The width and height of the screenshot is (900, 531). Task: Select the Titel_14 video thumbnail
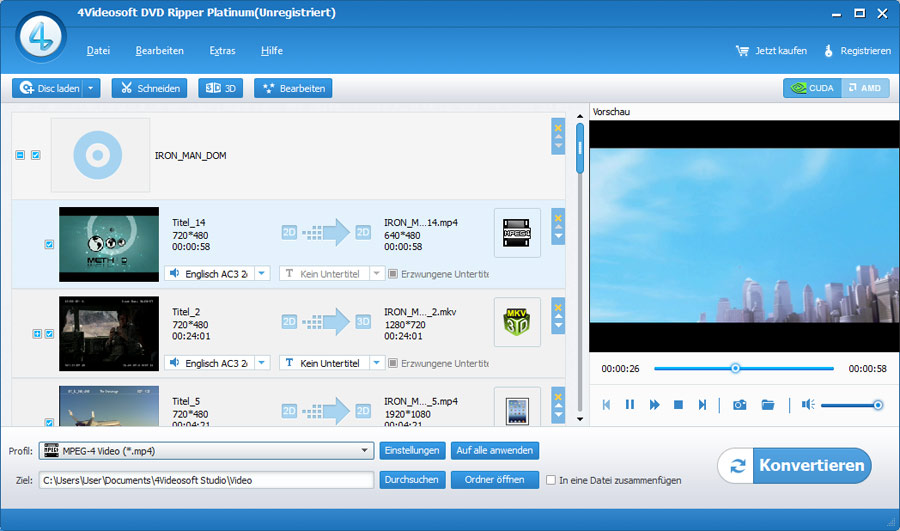coord(109,244)
